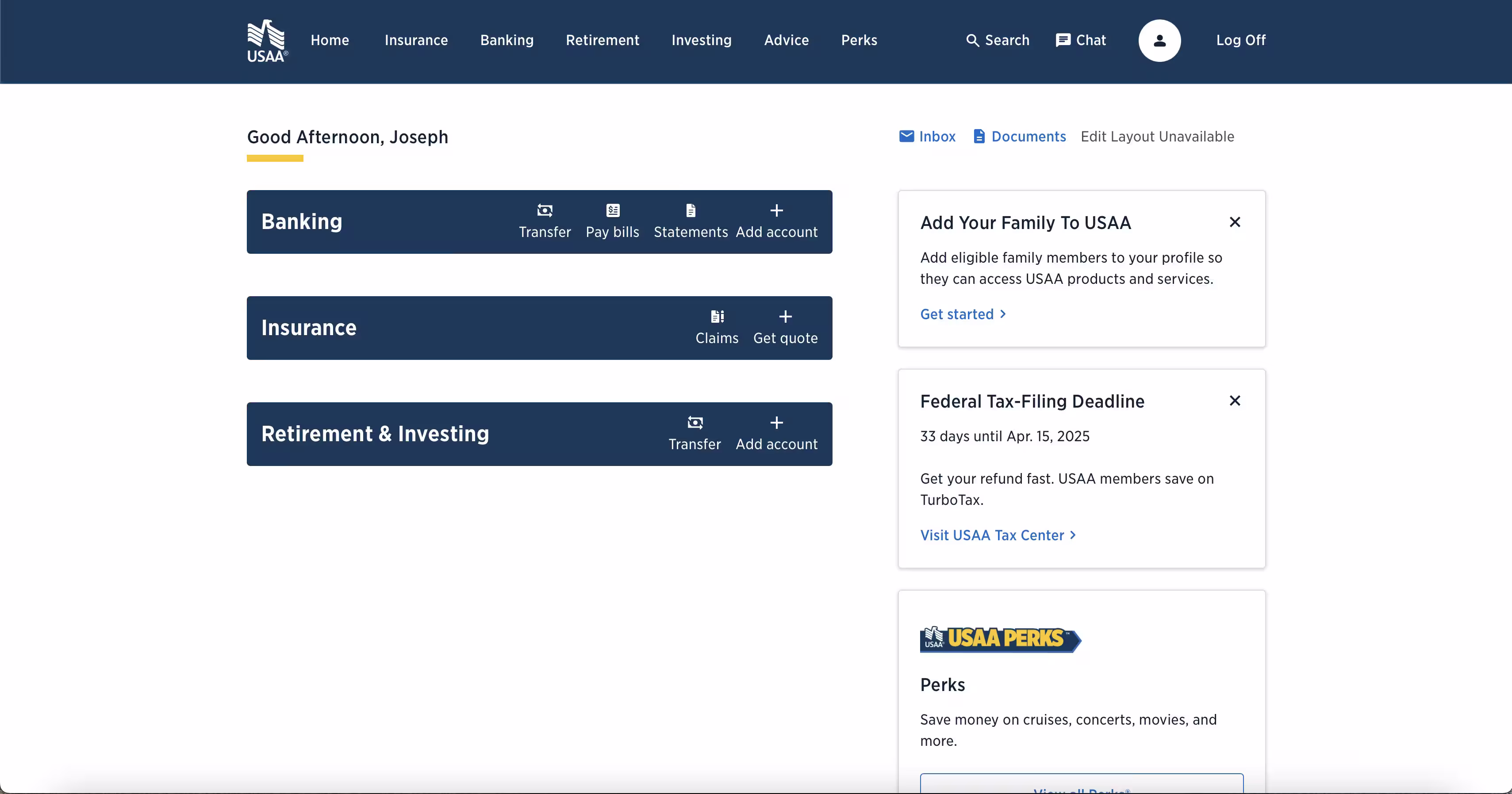The image size is (1512, 794).
Task: Click the Perks card heading
Action: [x=942, y=685]
